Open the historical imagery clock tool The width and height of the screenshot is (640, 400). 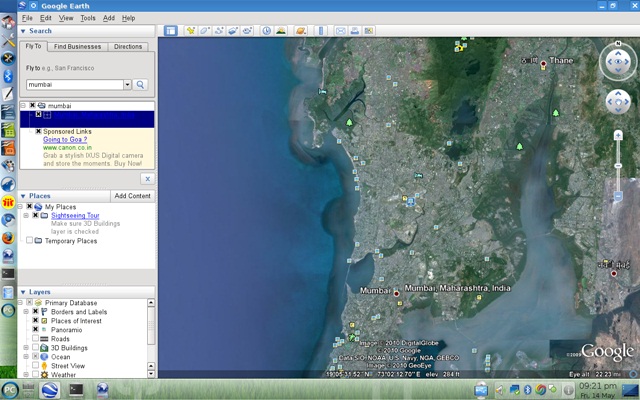[267, 31]
